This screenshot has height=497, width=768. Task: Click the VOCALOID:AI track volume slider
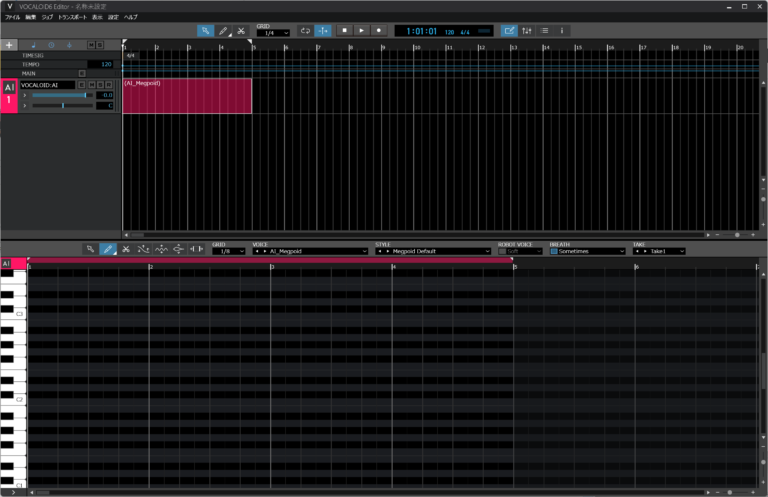(60, 95)
